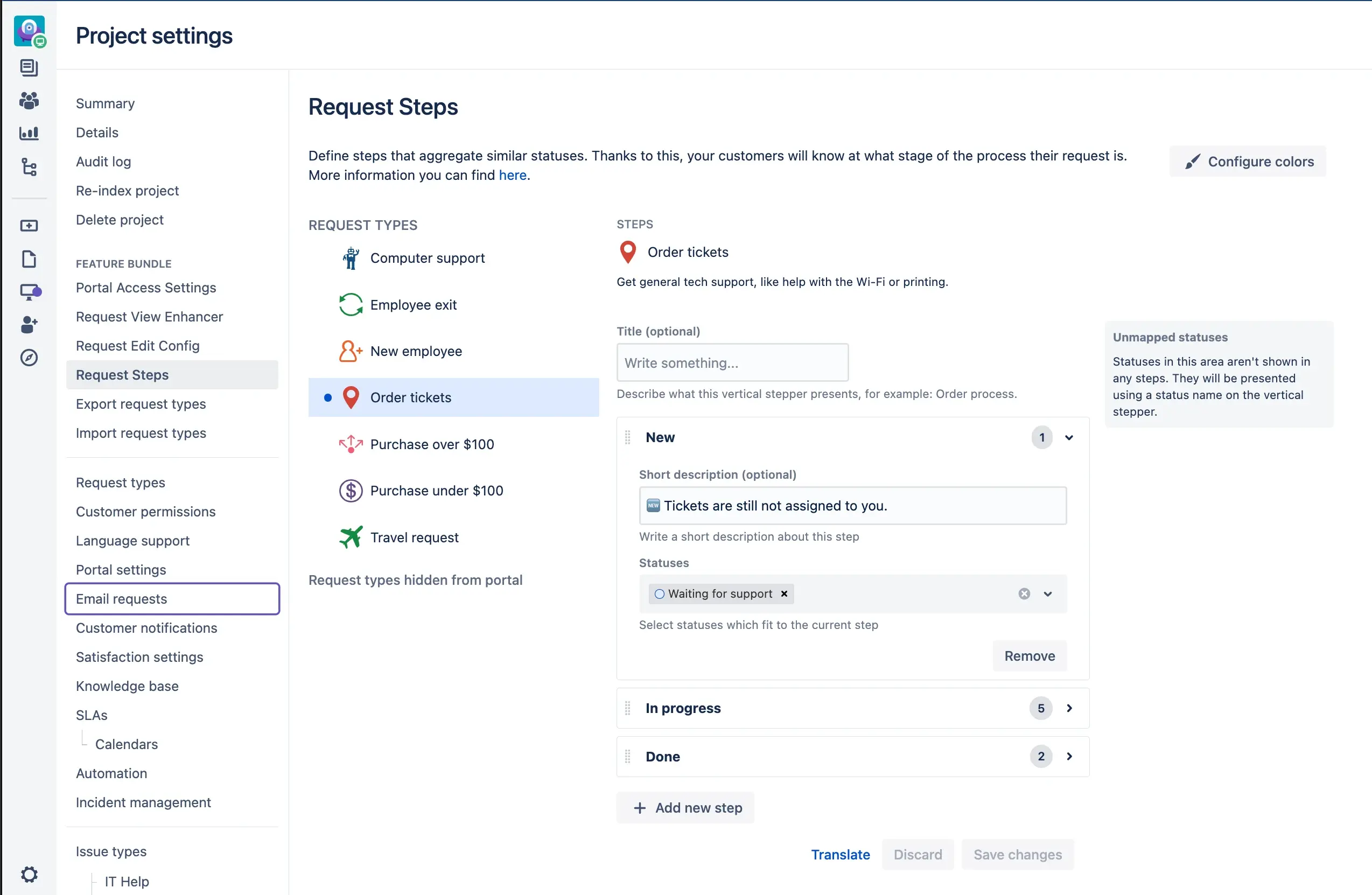Select the Travel request type

(x=414, y=537)
